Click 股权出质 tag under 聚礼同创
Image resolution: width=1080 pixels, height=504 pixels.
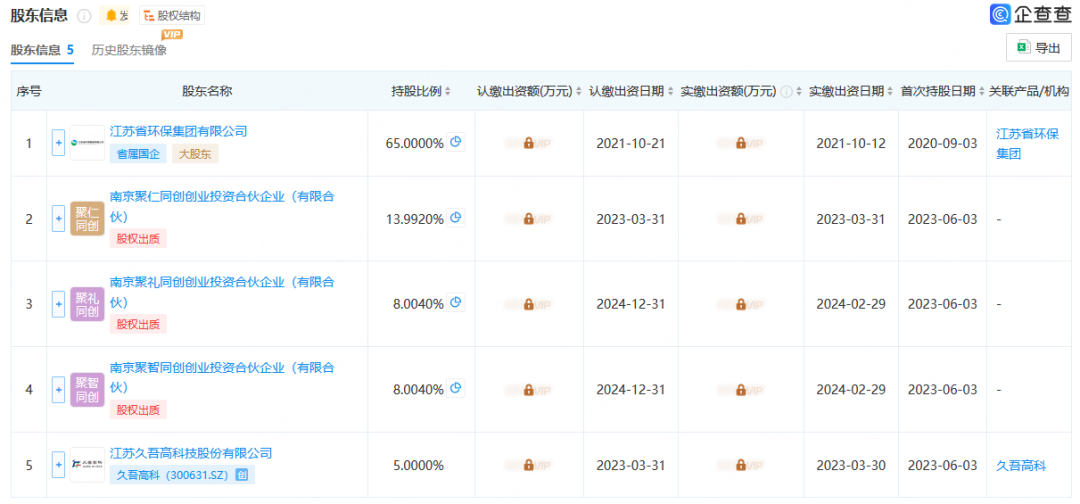(138, 324)
